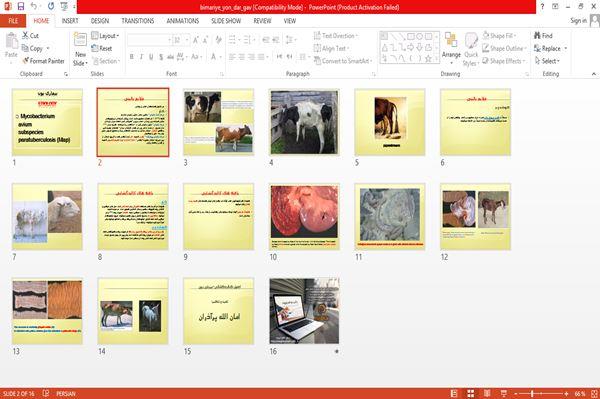Switch to the SLIDE SHOW tab

[226, 21]
